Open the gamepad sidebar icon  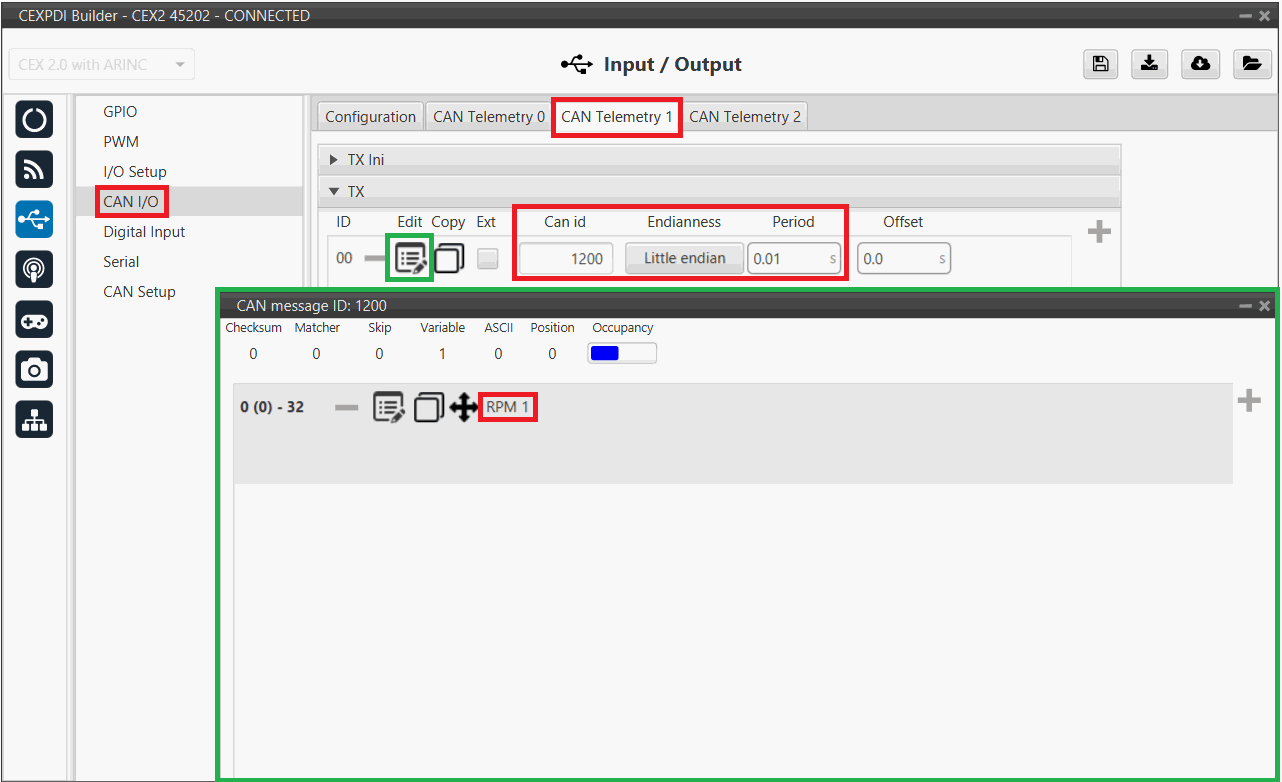click(34, 320)
